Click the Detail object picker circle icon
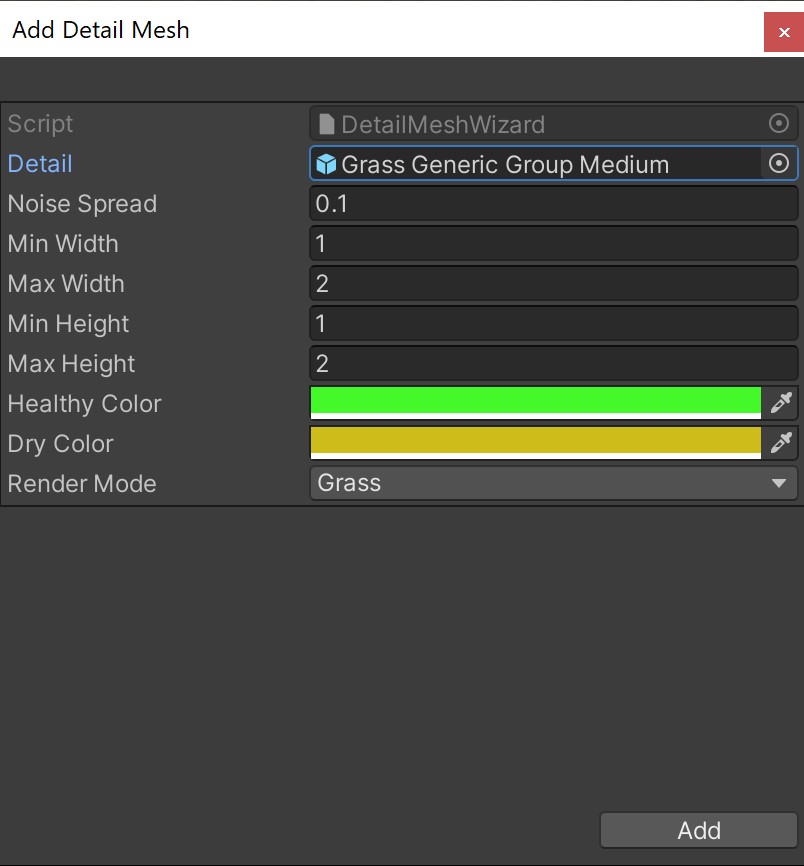Image resolution: width=804 pixels, height=866 pixels. 779,163
